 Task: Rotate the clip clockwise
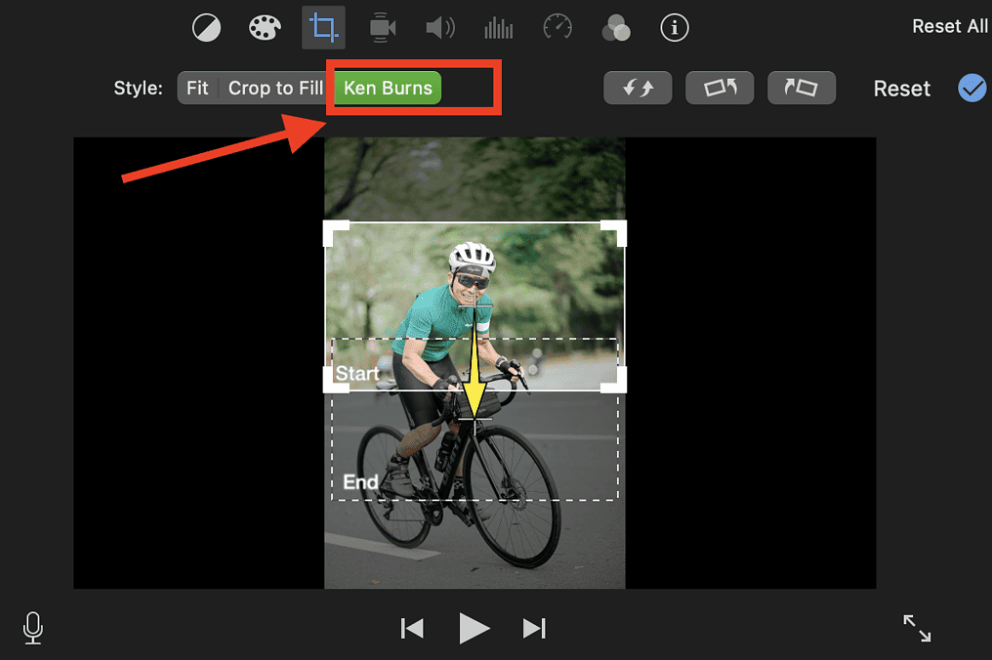[802, 88]
